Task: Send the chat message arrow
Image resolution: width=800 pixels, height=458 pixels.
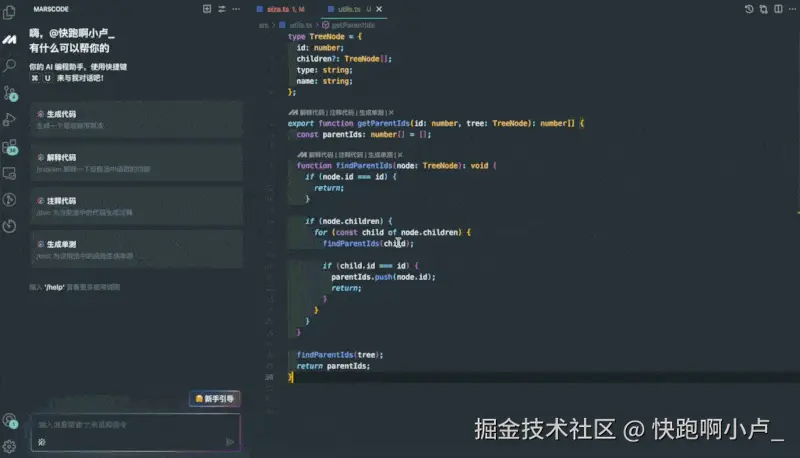Action: [230, 442]
